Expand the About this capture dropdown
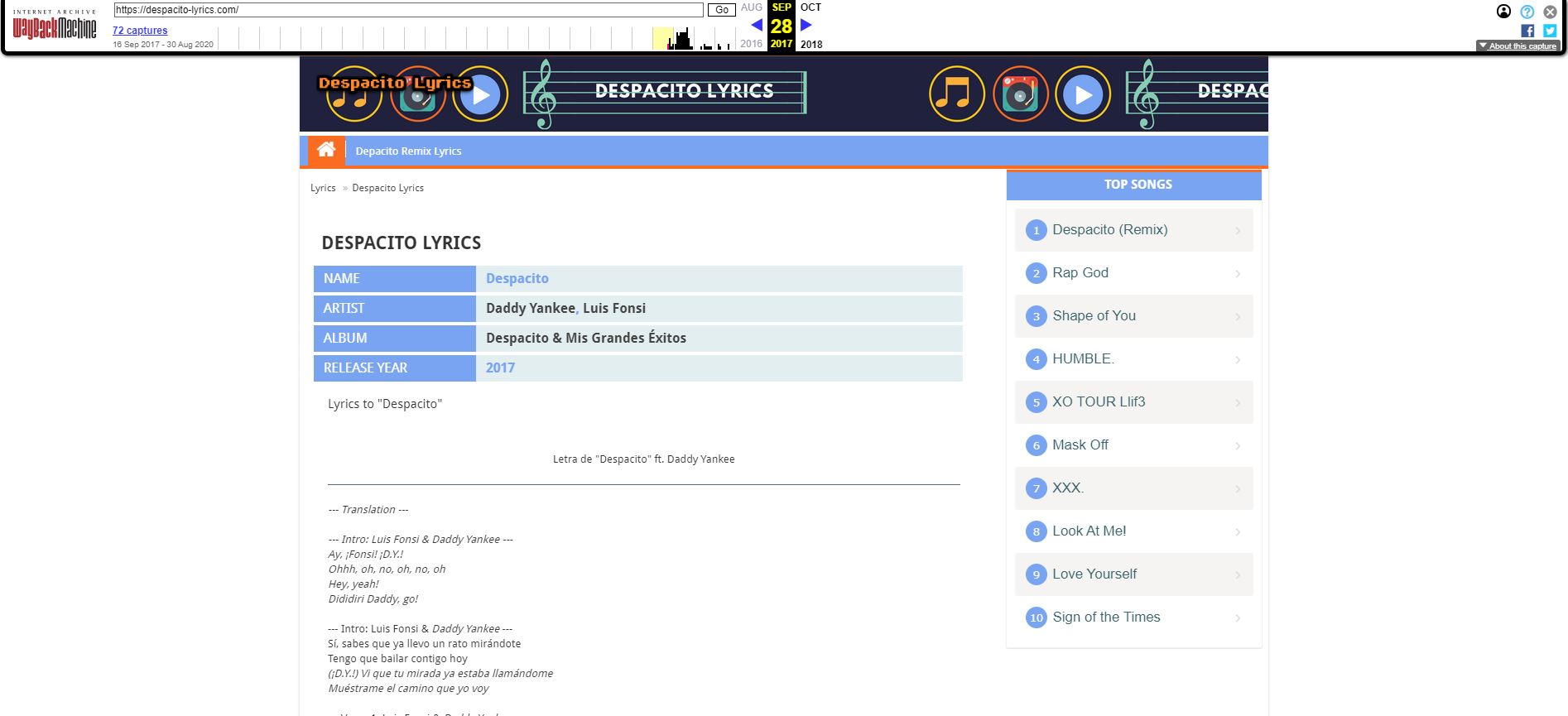Screen dimensions: 1568x716 (1517, 46)
